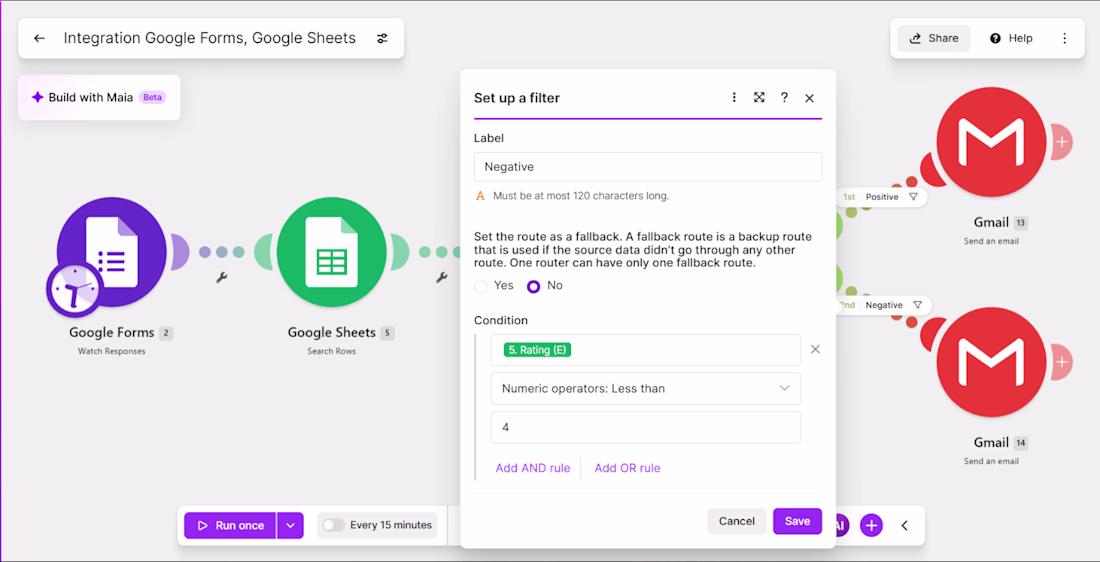Open the Positive route filter icon
This screenshot has height=562, width=1100.
913,197
